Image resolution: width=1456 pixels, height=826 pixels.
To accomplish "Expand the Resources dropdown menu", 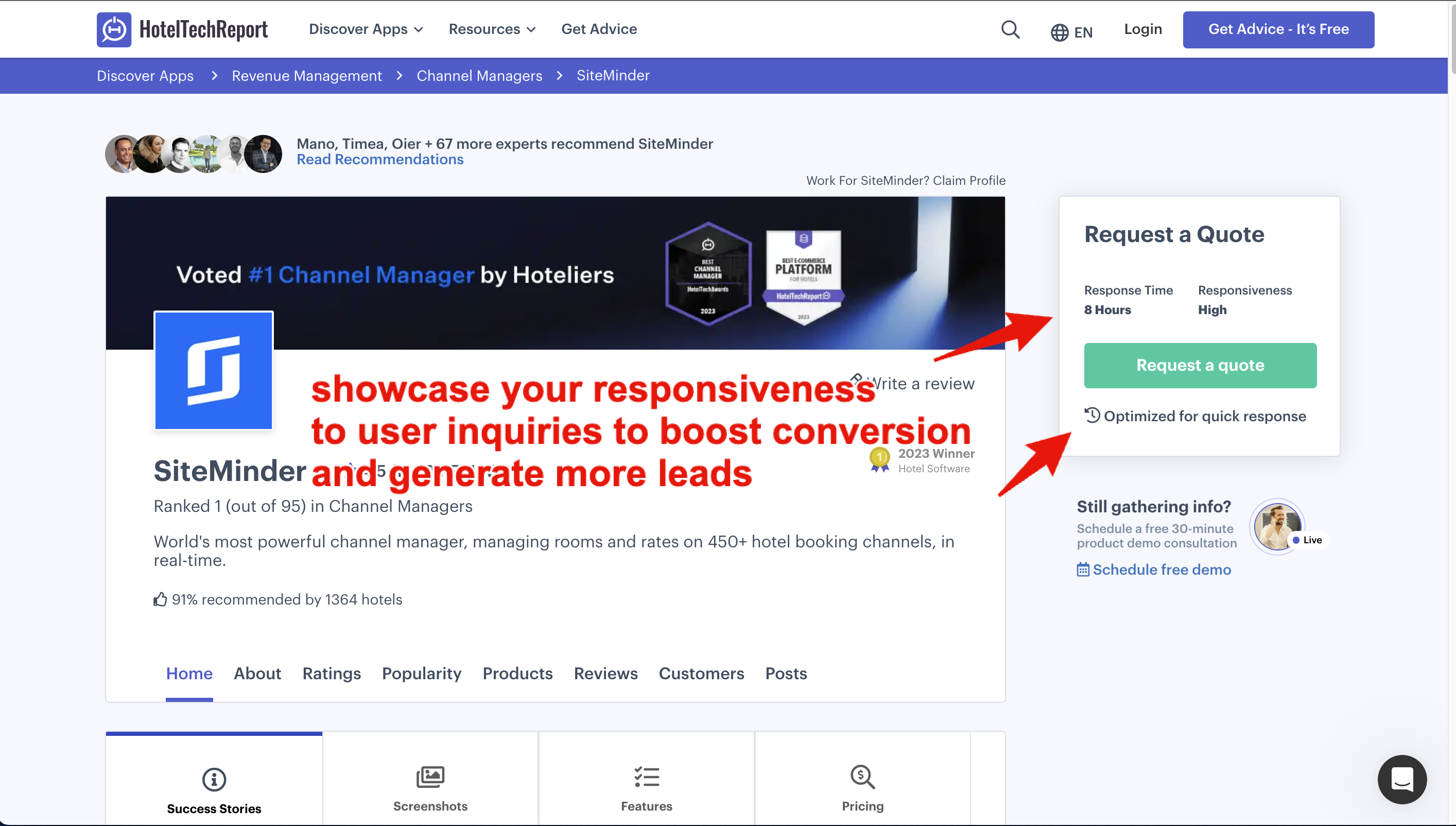I will tap(492, 29).
